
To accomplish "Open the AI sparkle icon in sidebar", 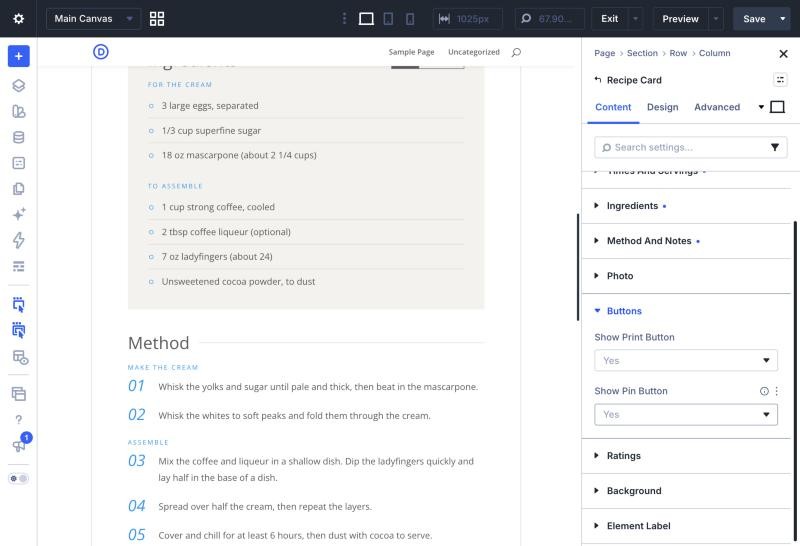I will click(19, 214).
